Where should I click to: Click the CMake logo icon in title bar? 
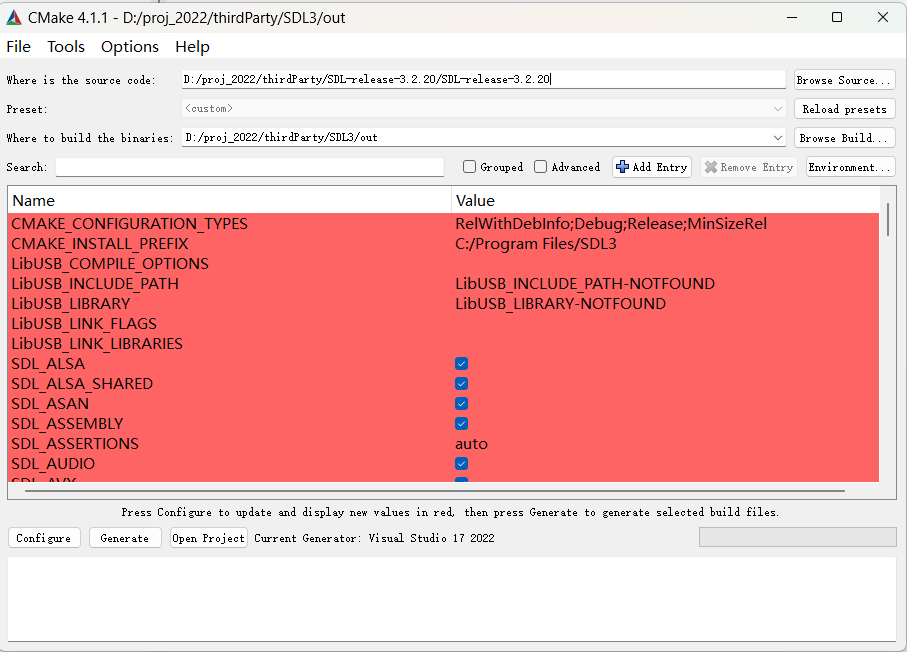14,18
